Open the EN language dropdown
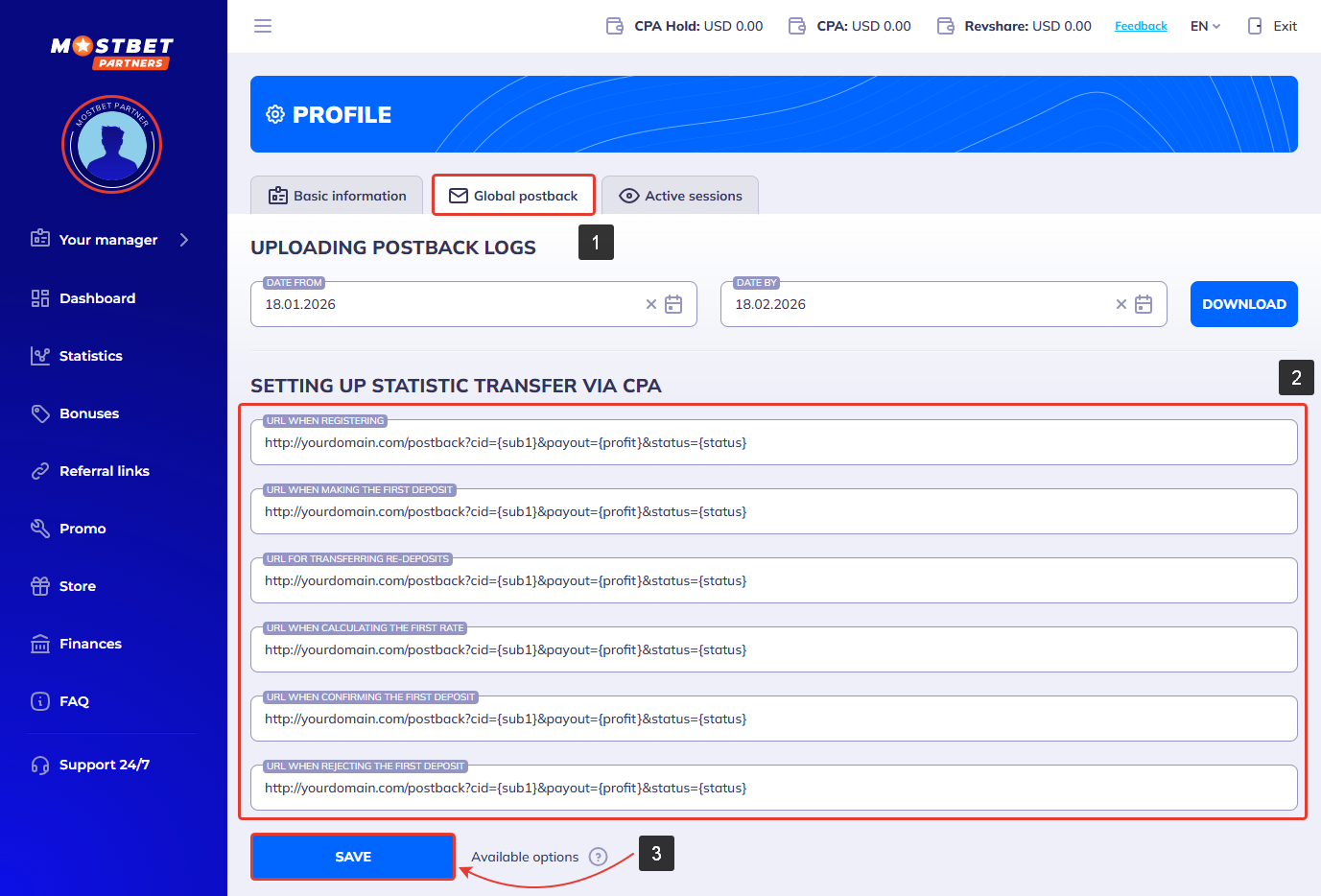Viewport: 1321px width, 896px height. pyautogui.click(x=1205, y=26)
